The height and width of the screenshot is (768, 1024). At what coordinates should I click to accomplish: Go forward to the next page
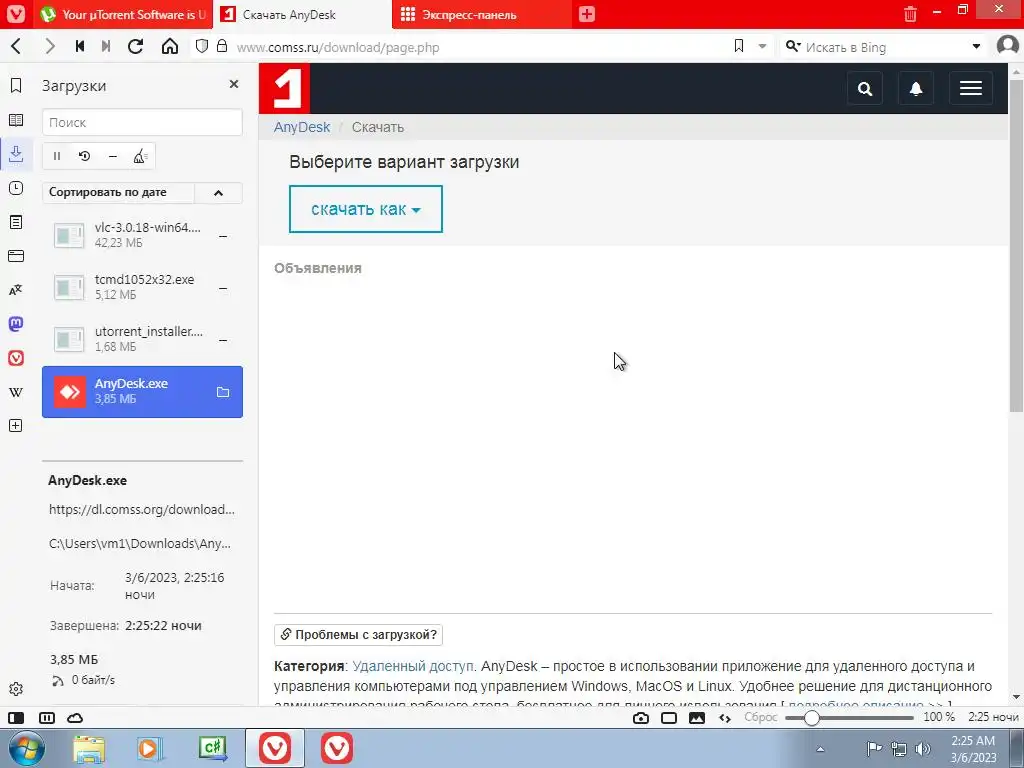click(50, 46)
